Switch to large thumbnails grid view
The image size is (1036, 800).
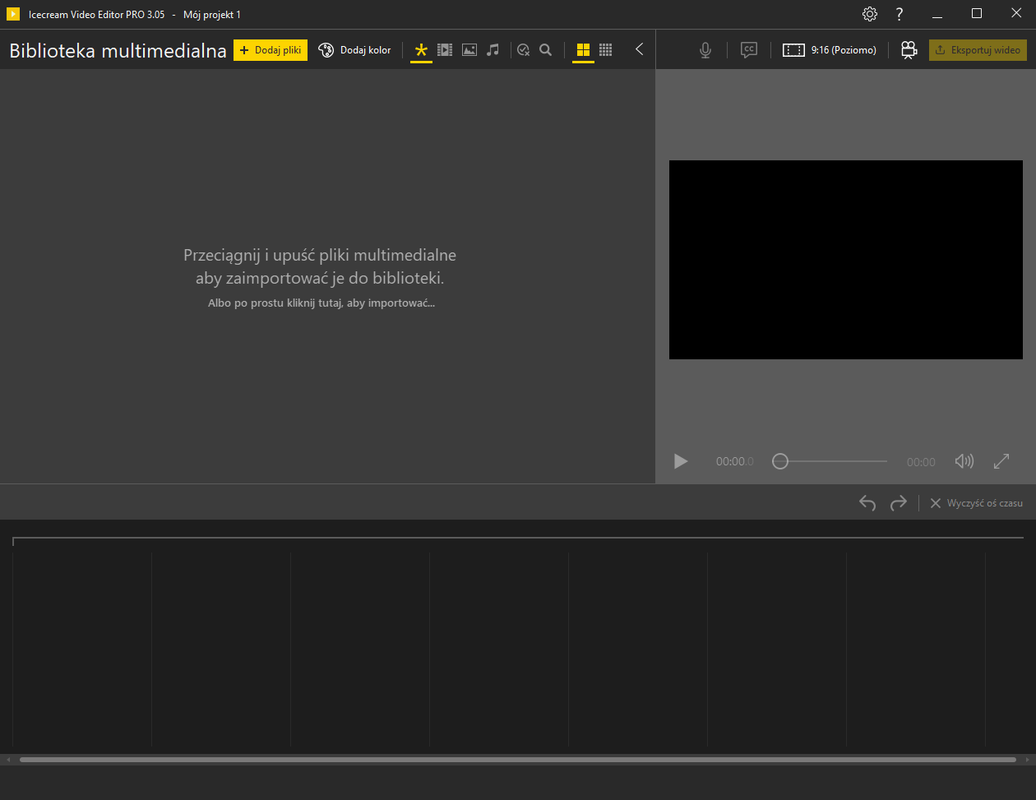pyautogui.click(x=583, y=50)
